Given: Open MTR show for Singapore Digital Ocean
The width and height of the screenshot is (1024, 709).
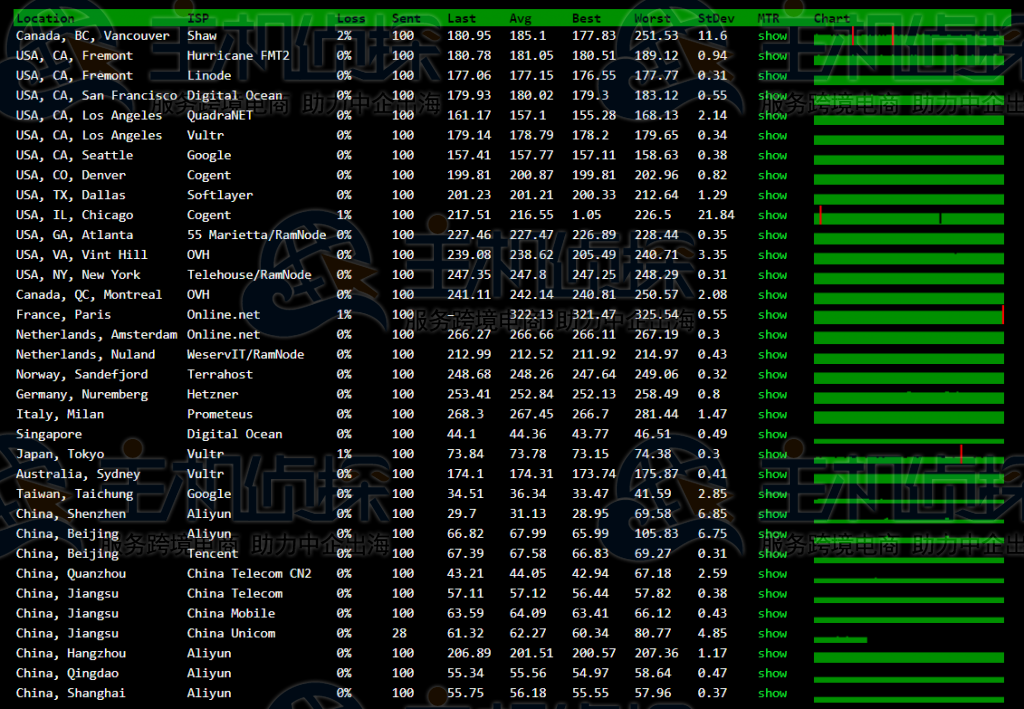Looking at the screenshot, I should pos(772,435).
